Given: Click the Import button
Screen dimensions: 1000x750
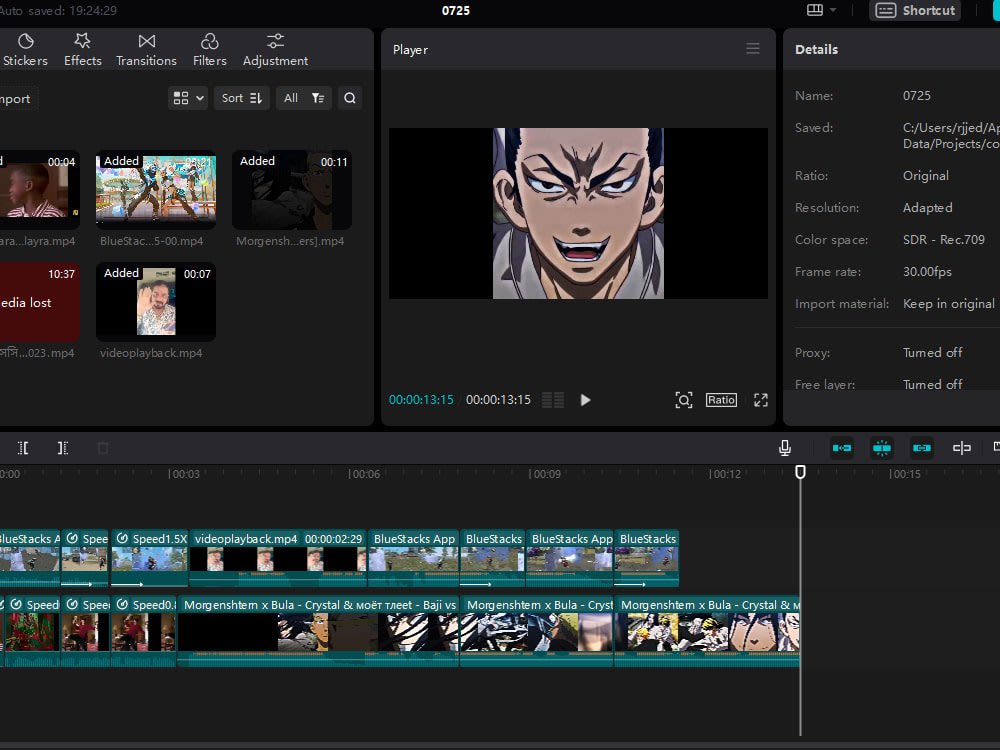Looking at the screenshot, I should tap(17, 99).
